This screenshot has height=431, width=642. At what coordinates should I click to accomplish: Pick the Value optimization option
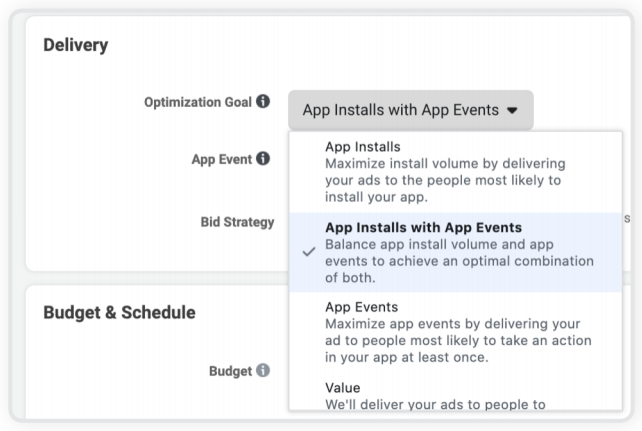click(342, 387)
